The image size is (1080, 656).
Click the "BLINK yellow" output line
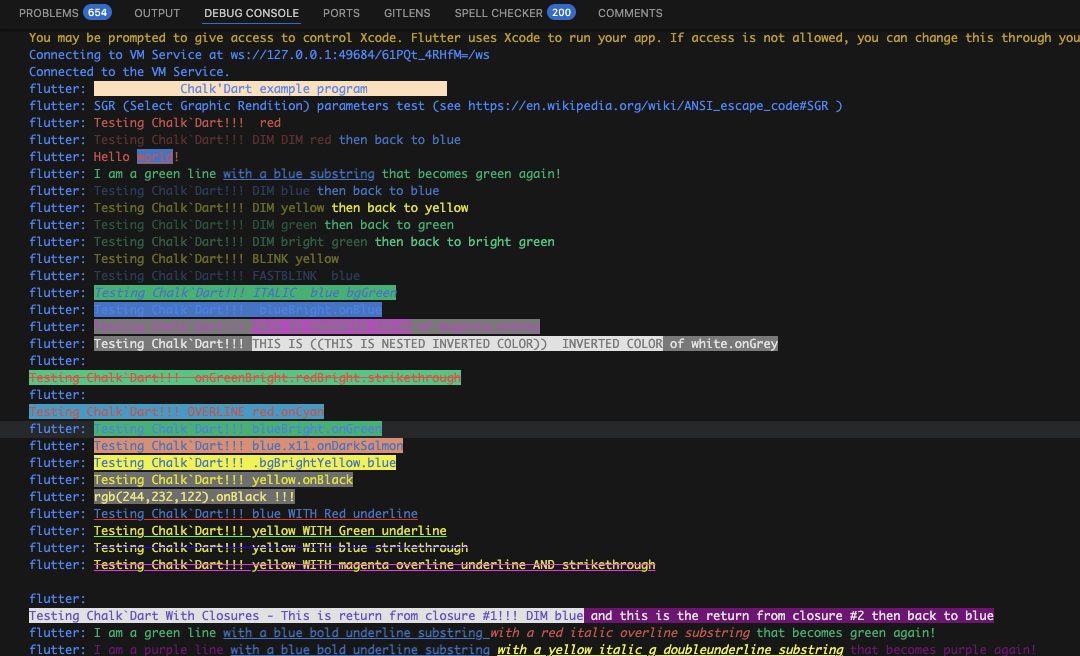coord(216,258)
